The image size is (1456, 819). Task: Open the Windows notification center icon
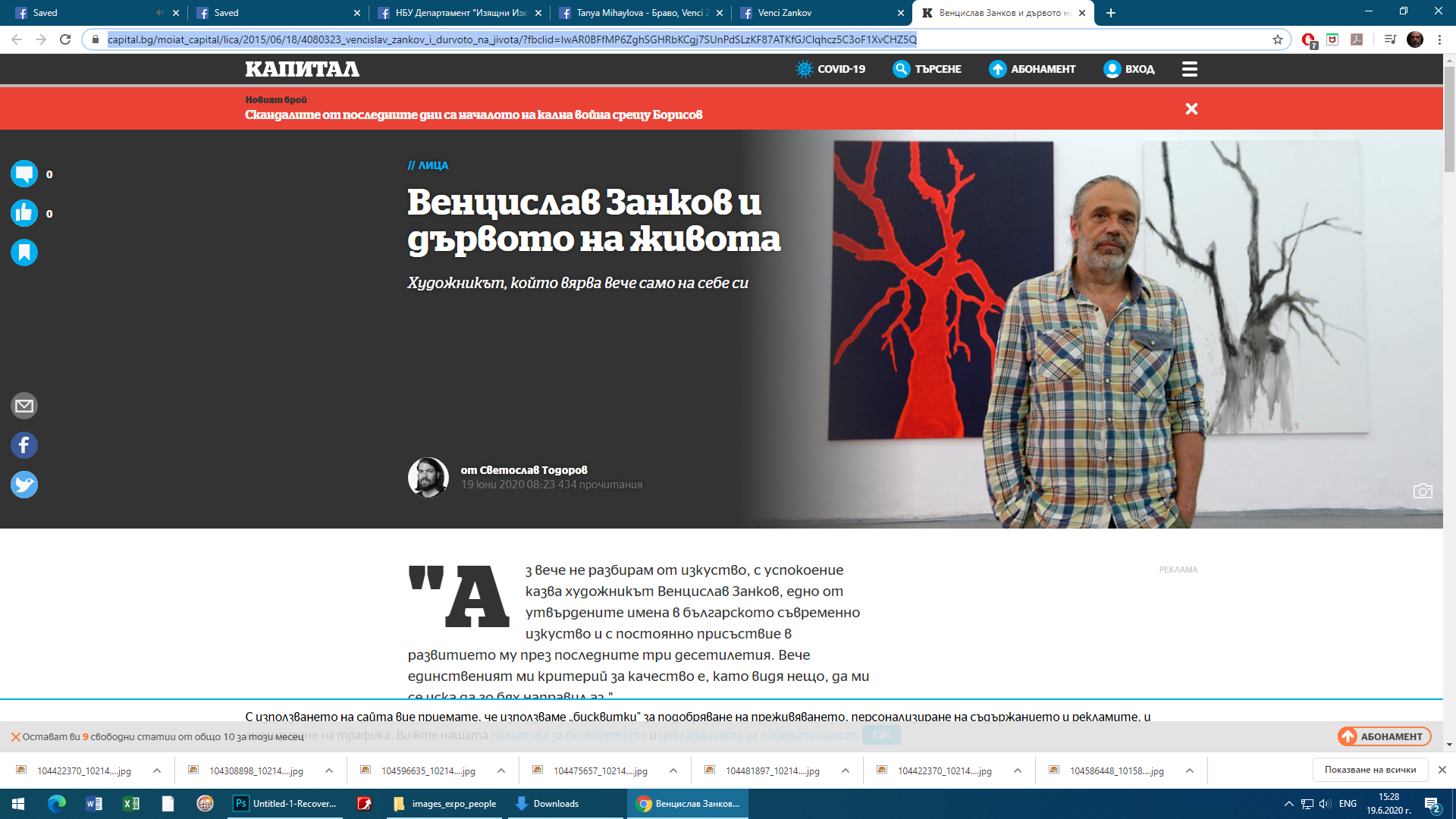pos(1432,804)
